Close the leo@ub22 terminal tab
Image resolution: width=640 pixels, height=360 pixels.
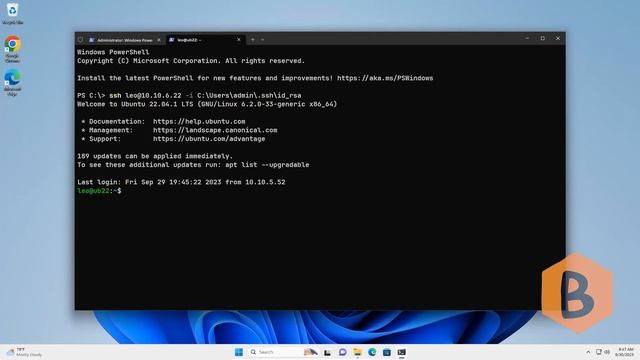click(239, 40)
